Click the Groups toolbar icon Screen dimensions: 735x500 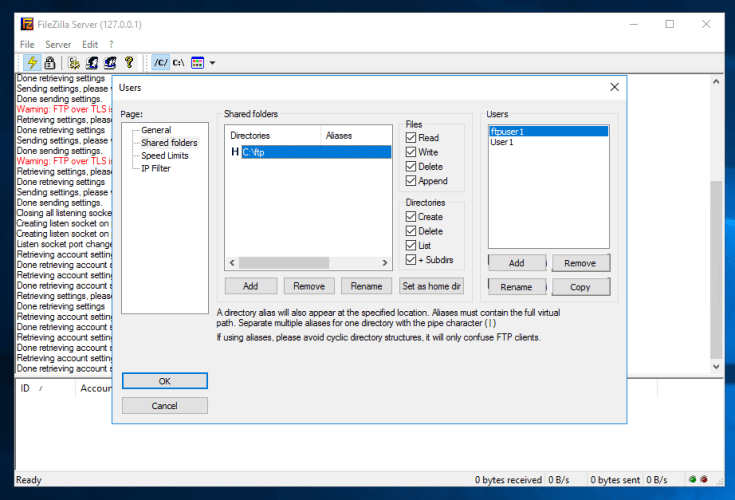point(110,63)
